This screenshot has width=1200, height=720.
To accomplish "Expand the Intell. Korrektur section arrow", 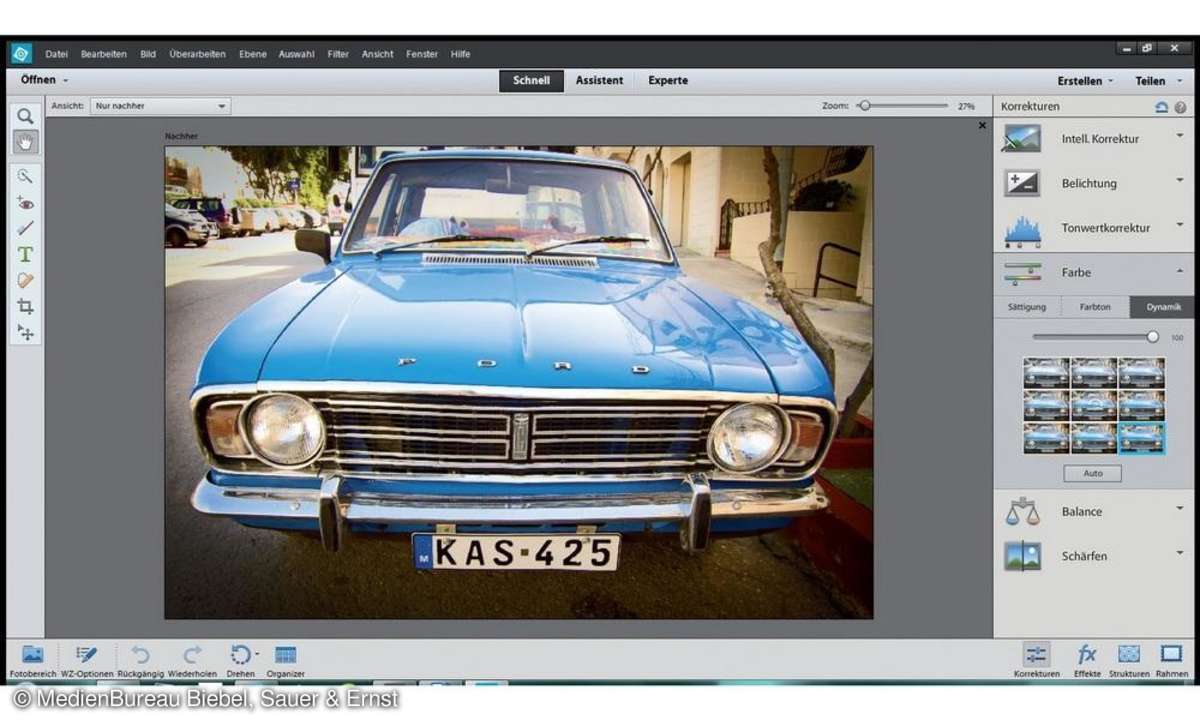I will point(1180,134).
